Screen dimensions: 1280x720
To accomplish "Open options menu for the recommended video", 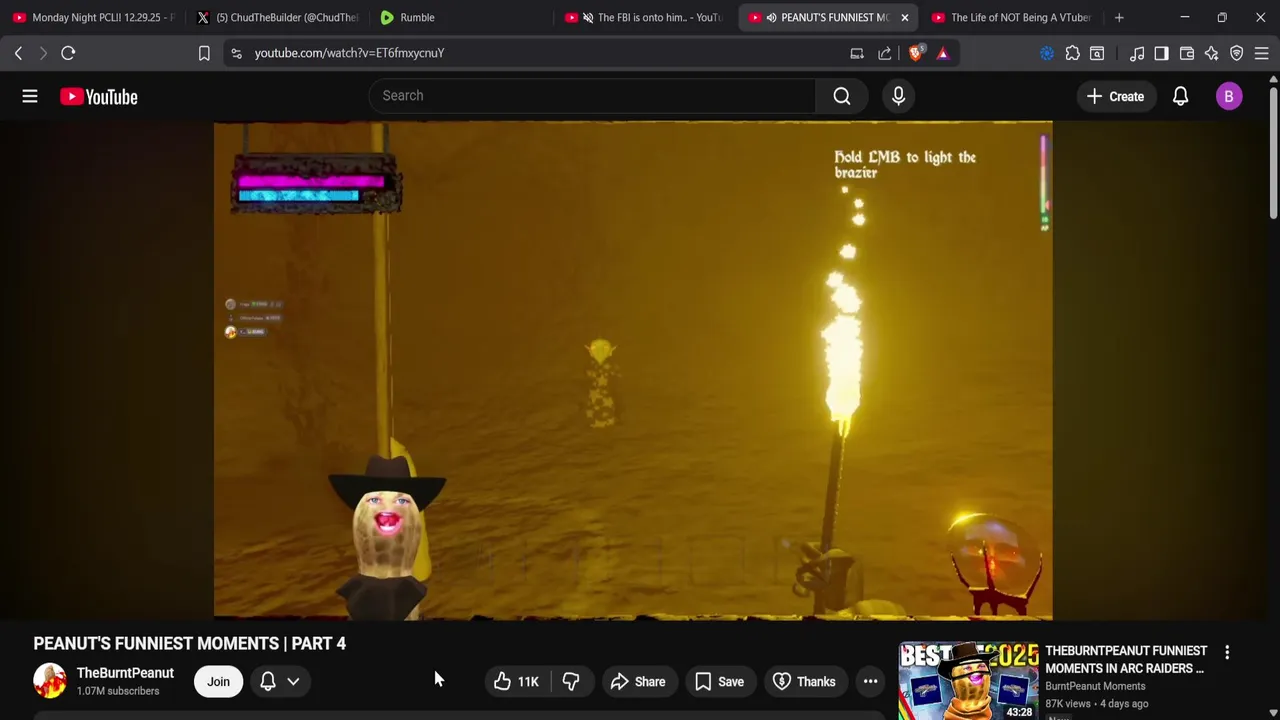I will point(1227,652).
